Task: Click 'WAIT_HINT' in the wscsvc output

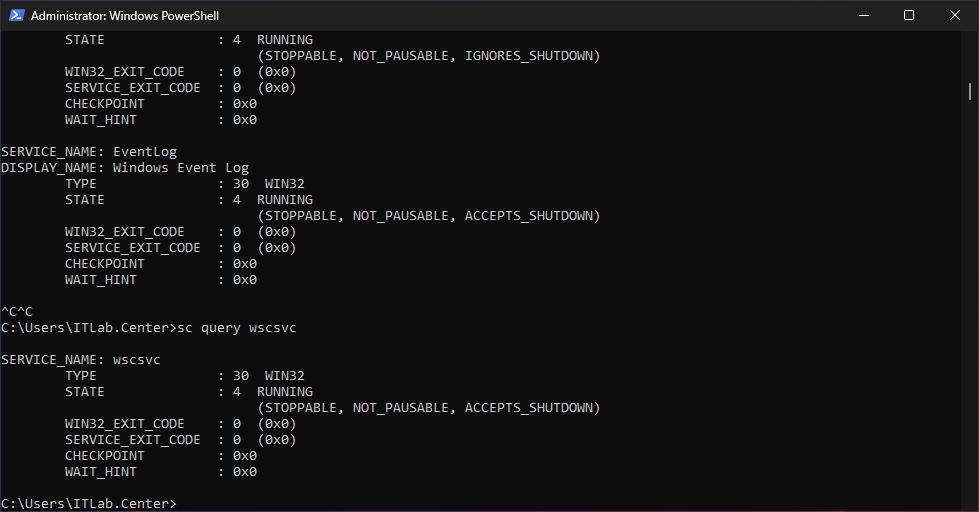Action: point(101,471)
